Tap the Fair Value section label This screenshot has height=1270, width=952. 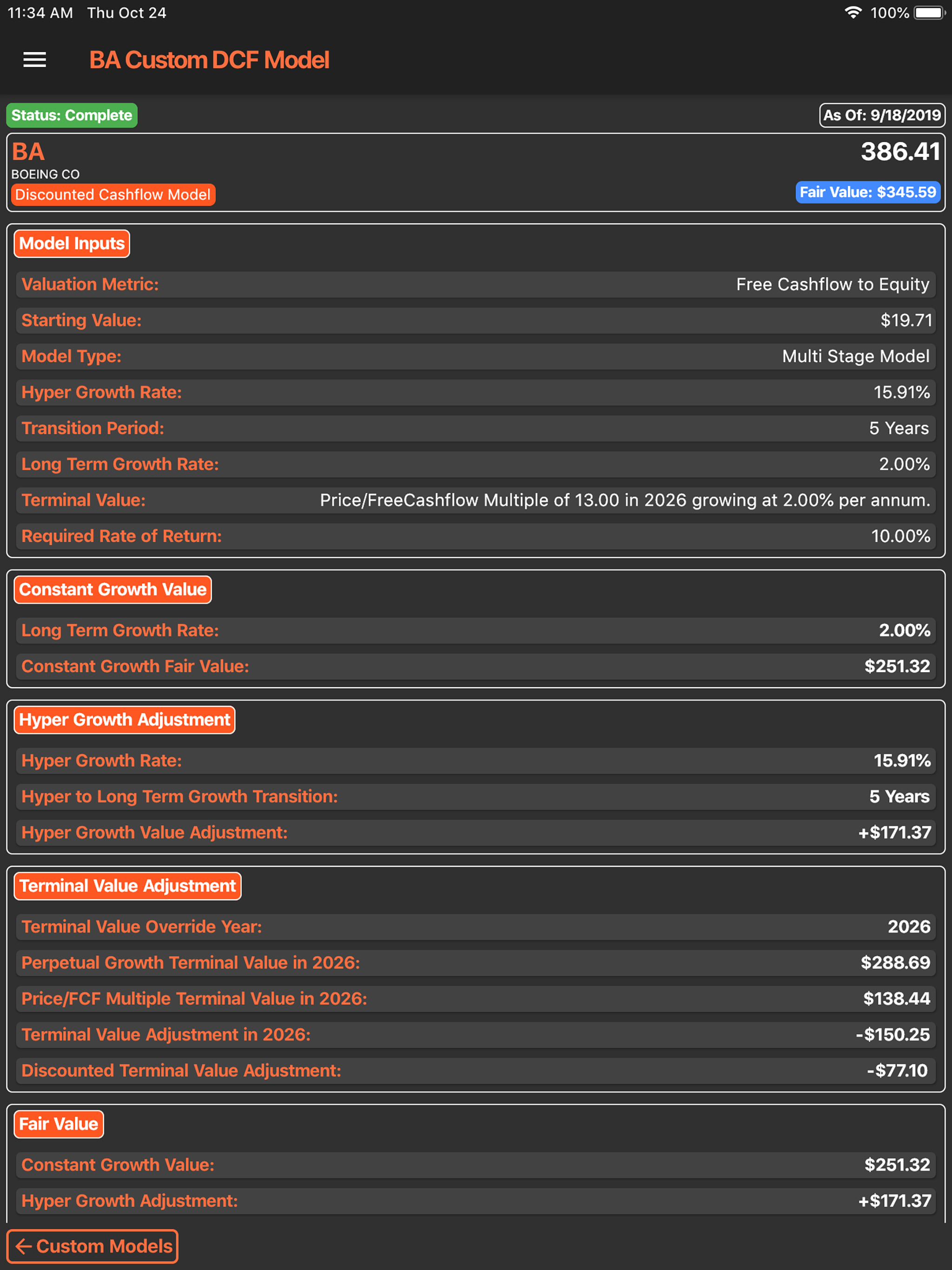(58, 1124)
